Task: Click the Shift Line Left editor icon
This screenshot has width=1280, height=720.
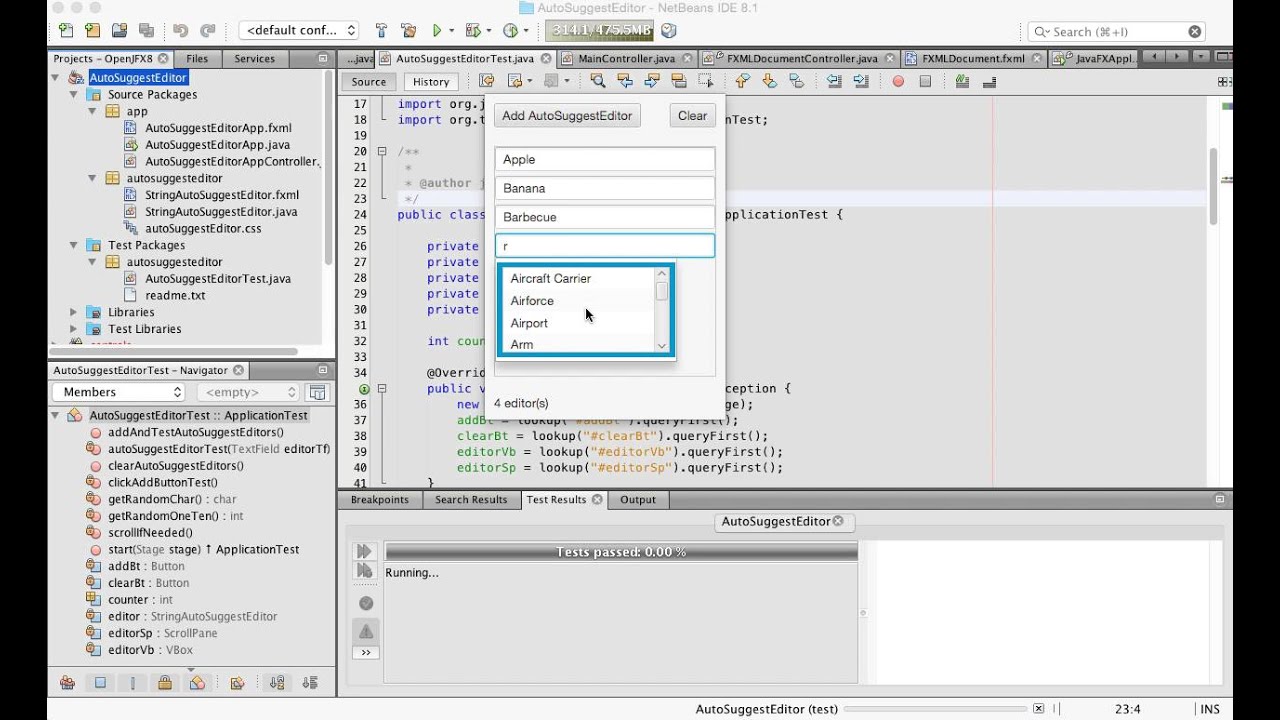Action: [833, 81]
